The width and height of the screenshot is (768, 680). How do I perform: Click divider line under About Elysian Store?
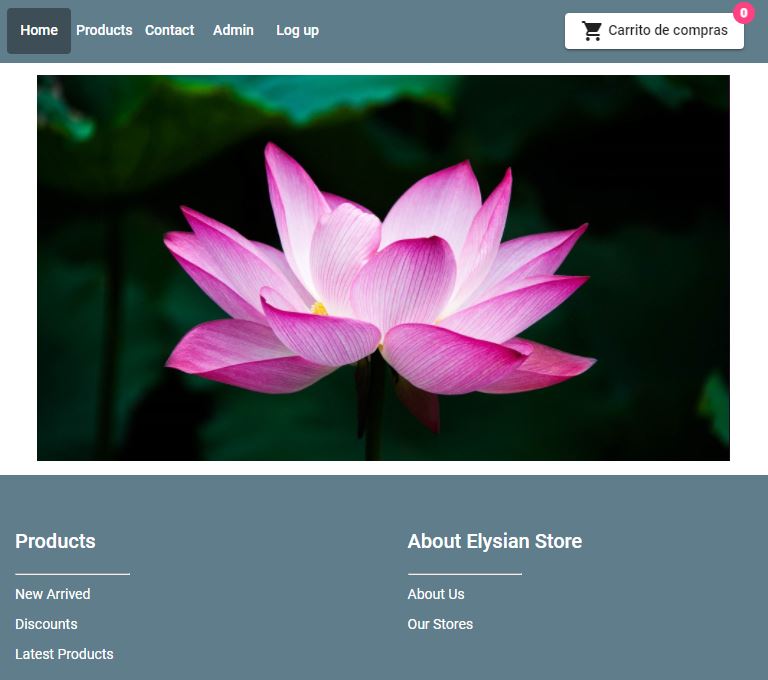point(464,574)
